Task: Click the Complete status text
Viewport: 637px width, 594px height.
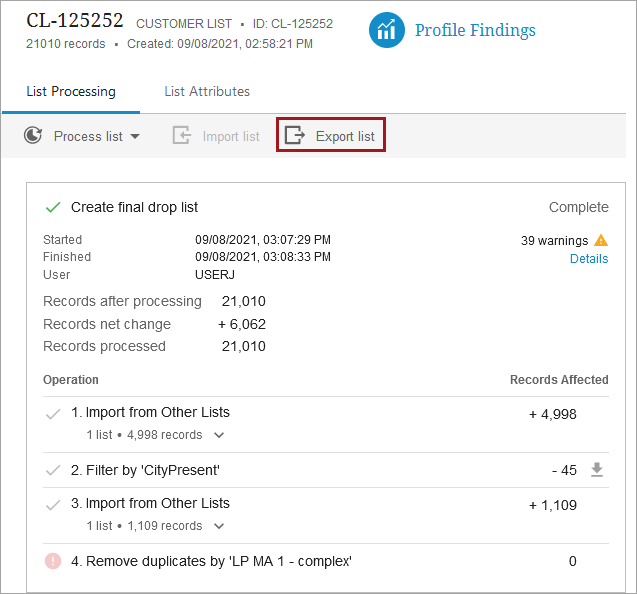Action: [x=578, y=207]
